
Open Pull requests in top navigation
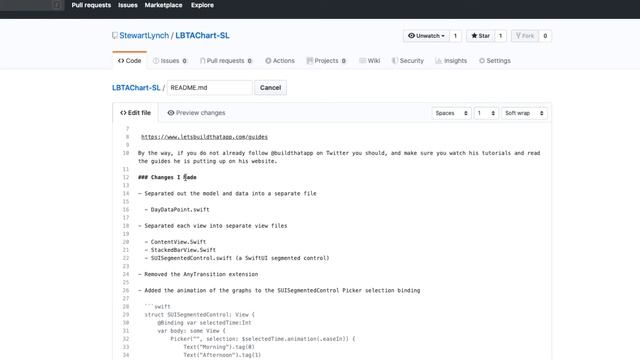(x=91, y=5)
